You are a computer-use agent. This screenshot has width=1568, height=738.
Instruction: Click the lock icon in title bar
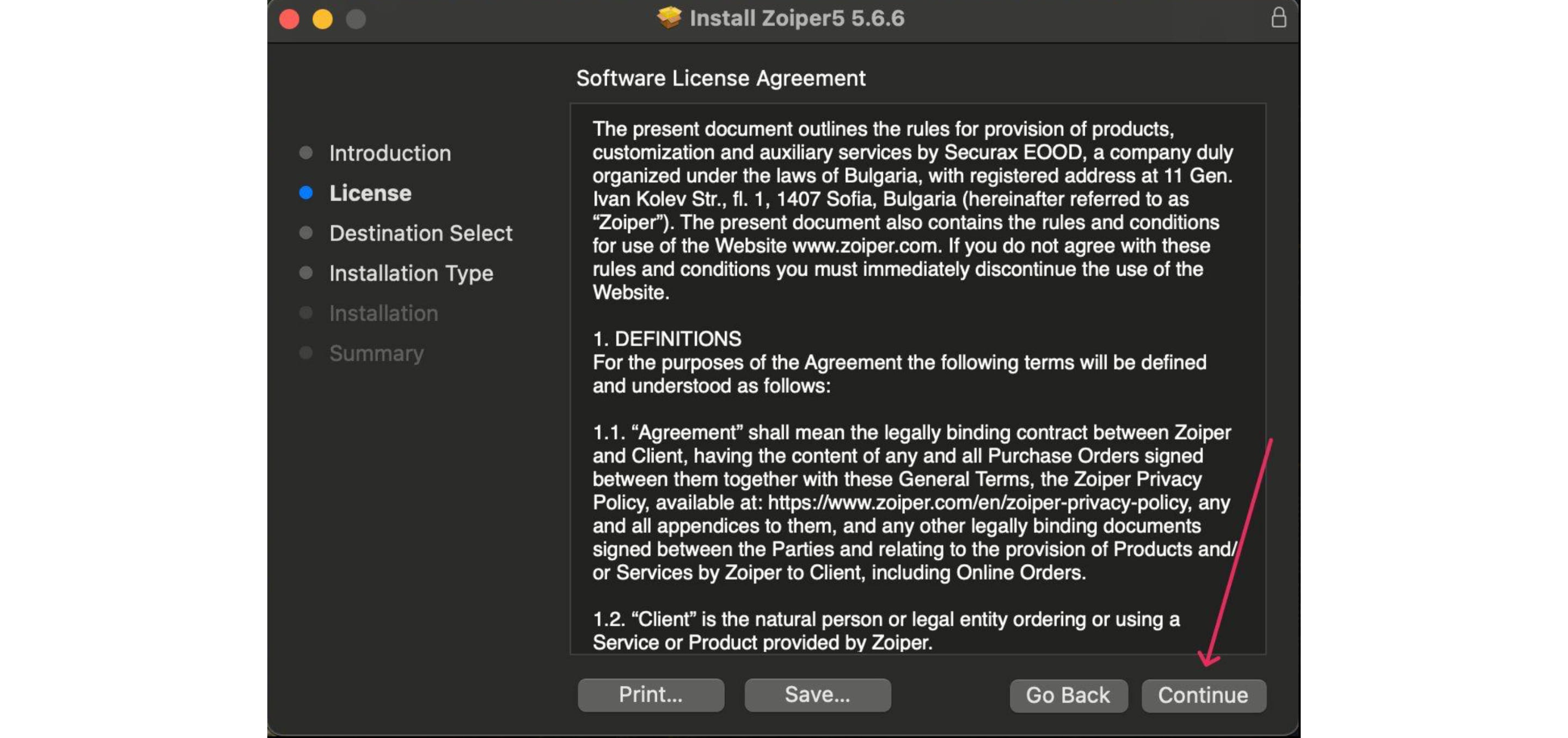tap(1279, 17)
